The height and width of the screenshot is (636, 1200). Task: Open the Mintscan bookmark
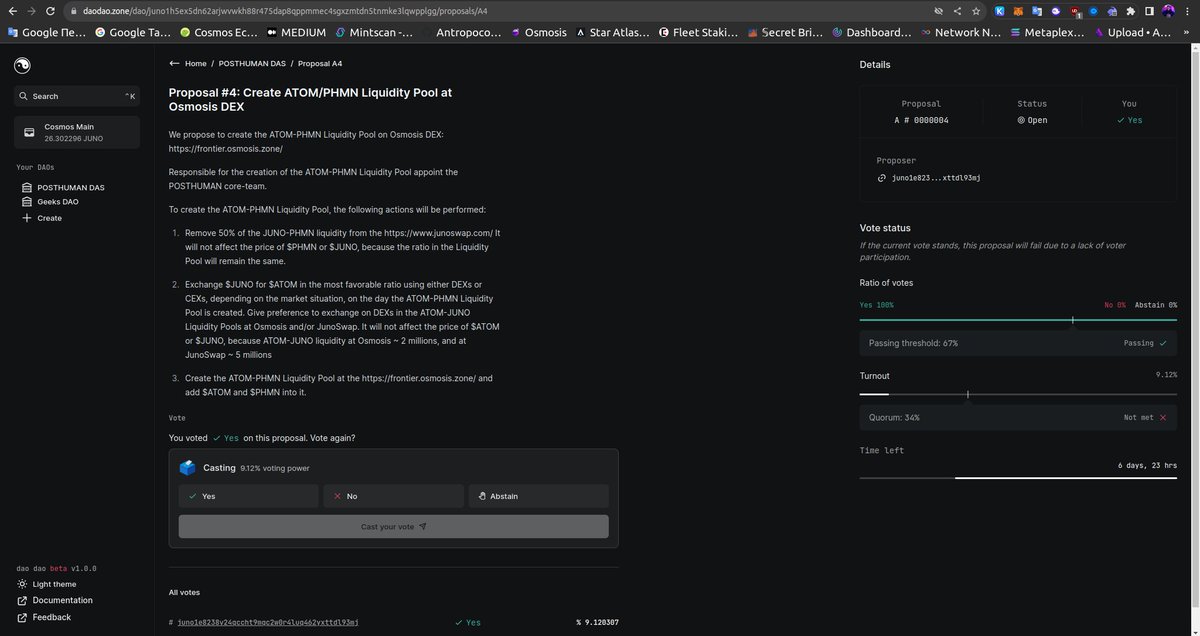373,32
